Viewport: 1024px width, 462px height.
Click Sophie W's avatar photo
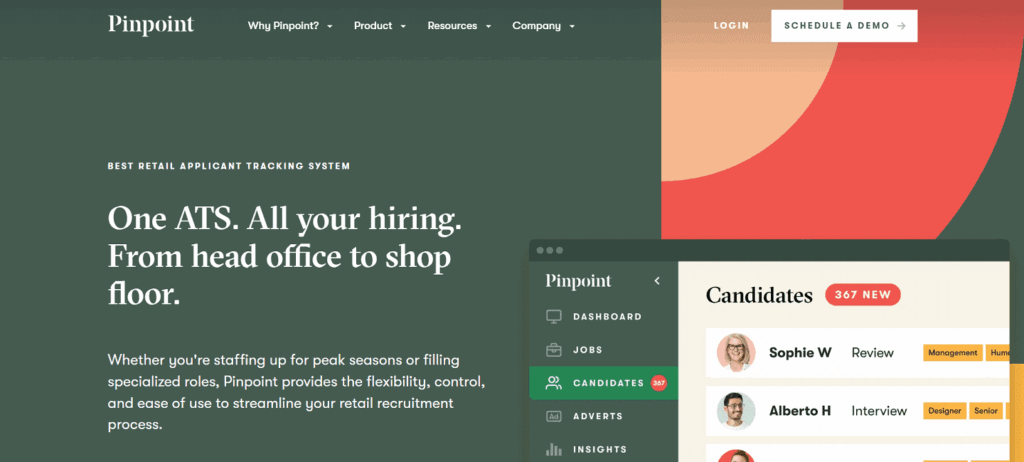736,353
